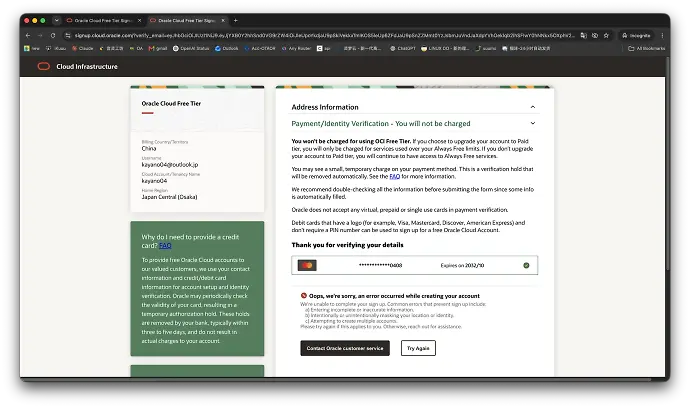Translate this page icon
The height and width of the screenshot is (407, 690).
pos(584,35)
